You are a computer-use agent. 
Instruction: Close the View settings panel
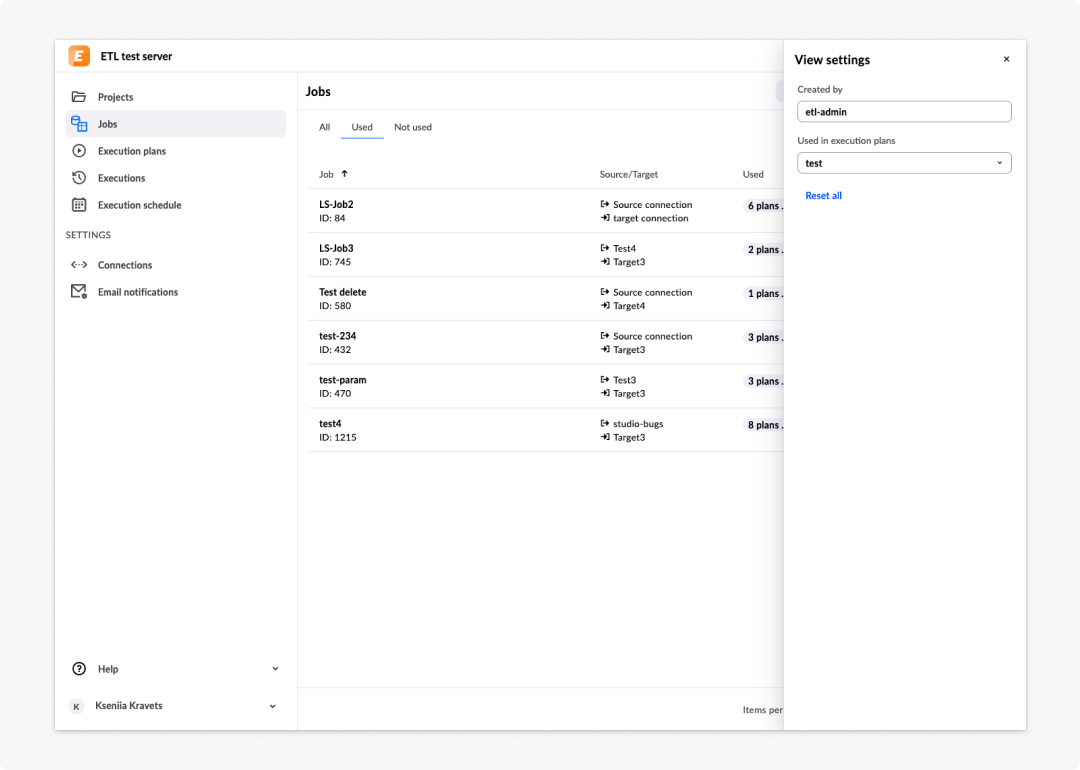point(1006,59)
